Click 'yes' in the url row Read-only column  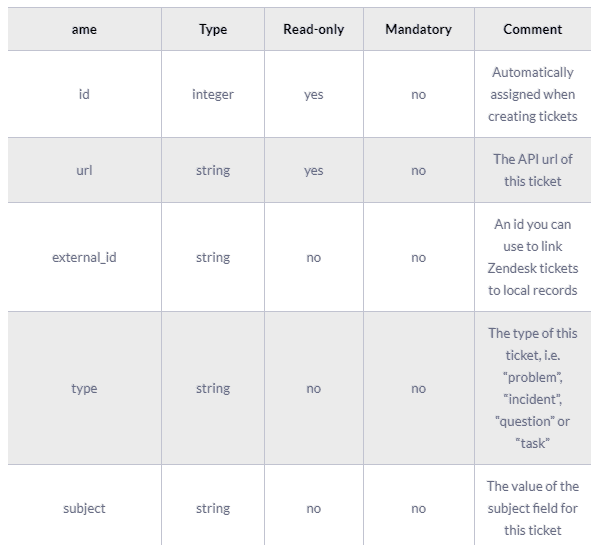314,170
